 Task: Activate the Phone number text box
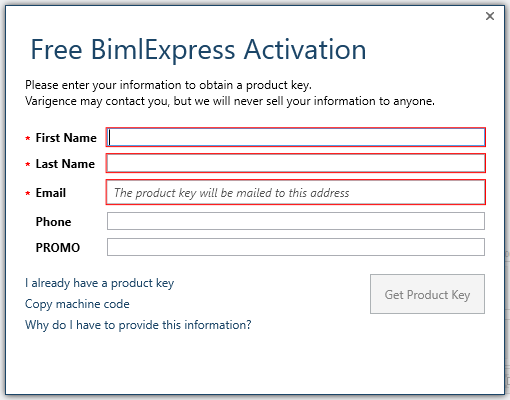coord(296,221)
